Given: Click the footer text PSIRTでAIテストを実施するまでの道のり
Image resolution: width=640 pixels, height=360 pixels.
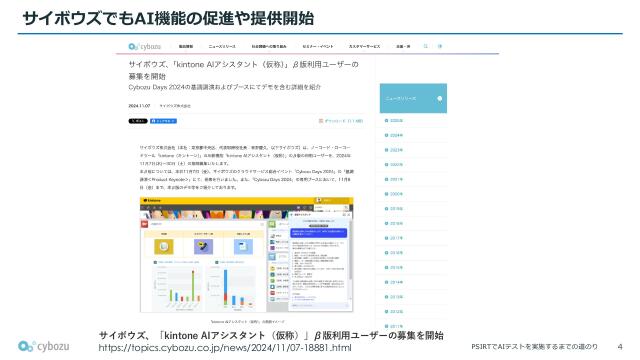Looking at the screenshot, I should [534, 347].
